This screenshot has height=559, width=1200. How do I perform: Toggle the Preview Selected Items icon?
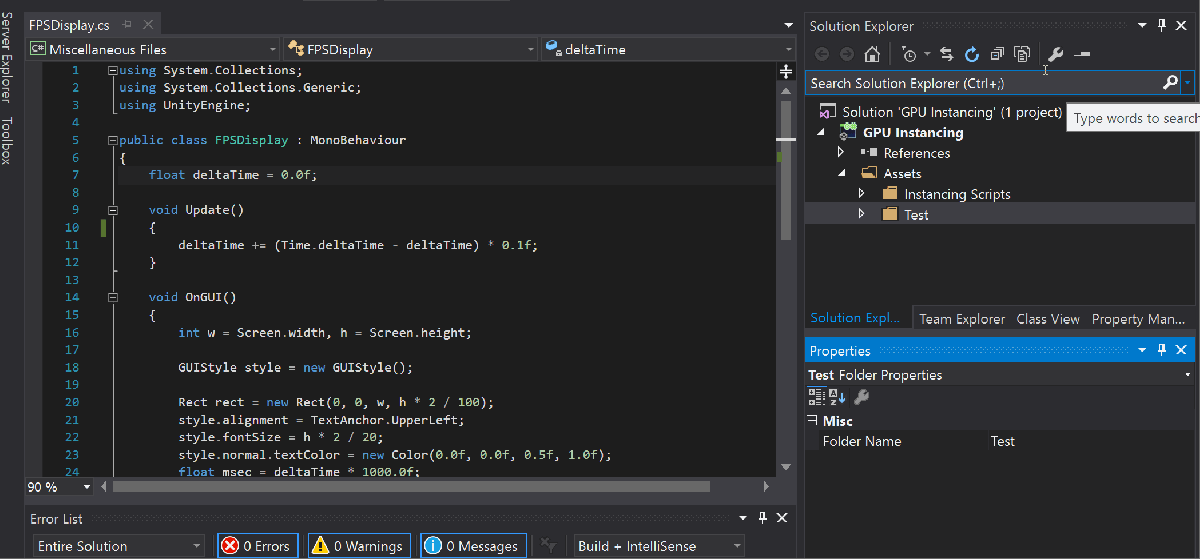1082,54
